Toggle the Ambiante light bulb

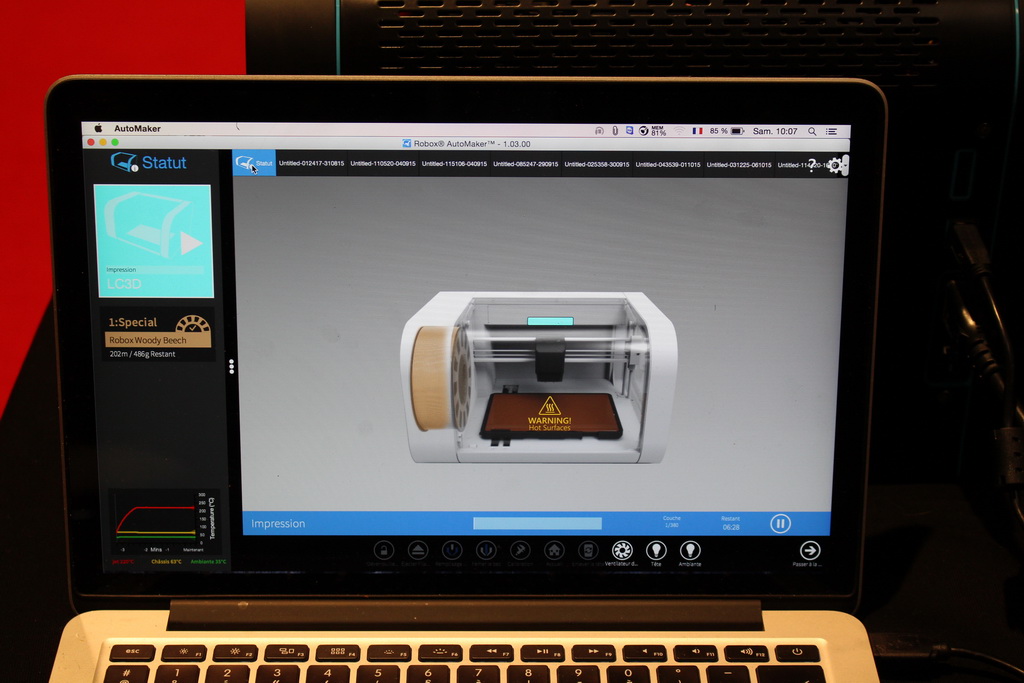pos(690,550)
